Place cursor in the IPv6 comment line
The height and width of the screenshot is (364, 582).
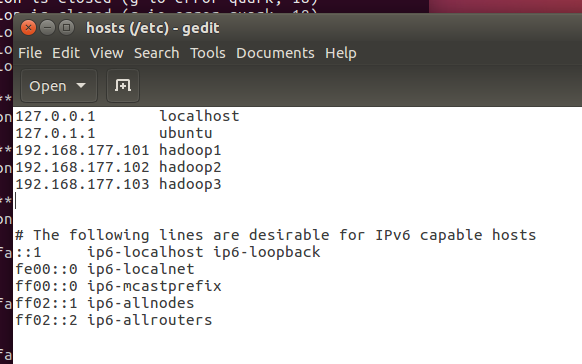tap(275, 235)
